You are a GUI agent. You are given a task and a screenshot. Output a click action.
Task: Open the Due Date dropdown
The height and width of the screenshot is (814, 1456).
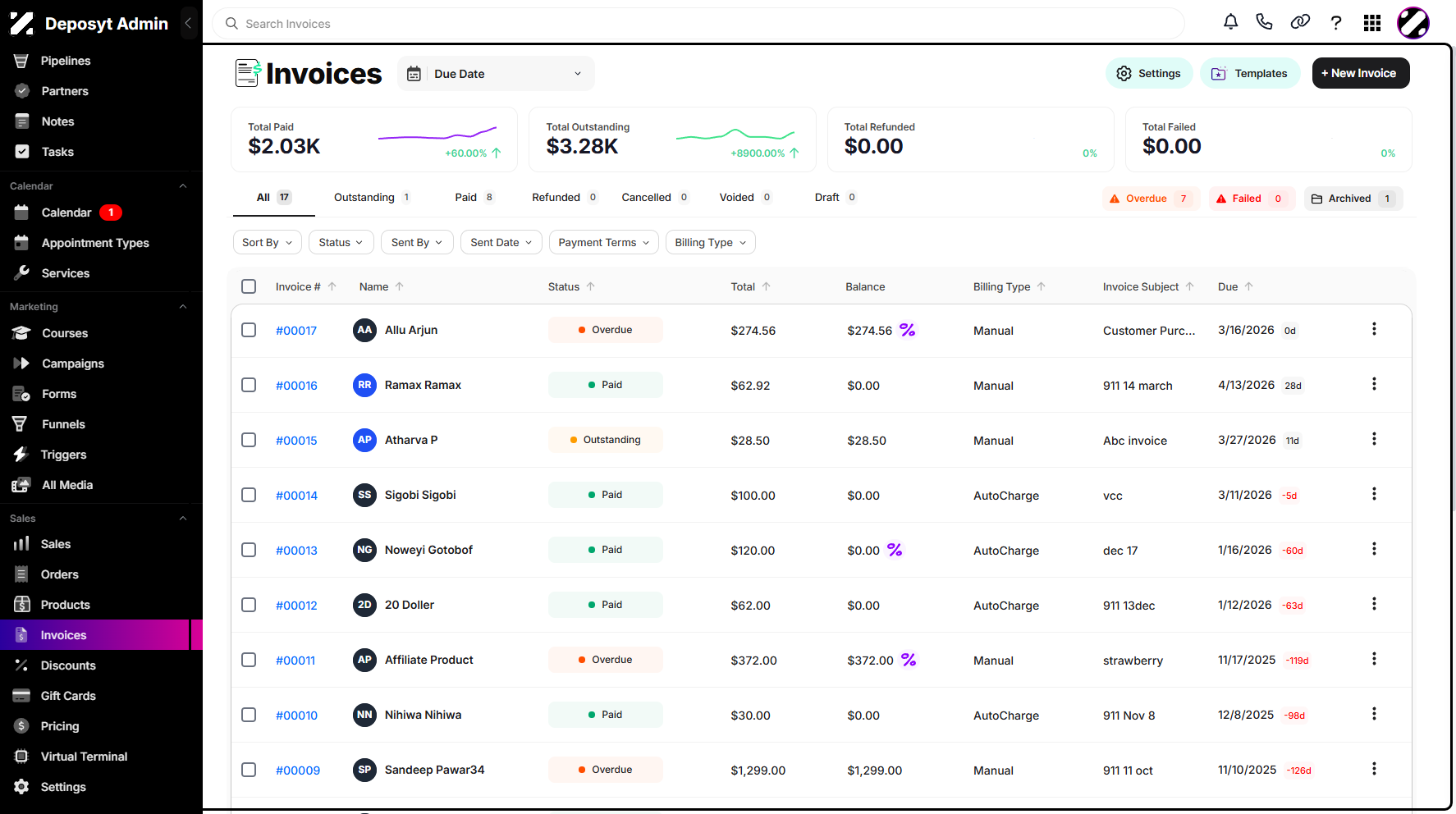496,74
